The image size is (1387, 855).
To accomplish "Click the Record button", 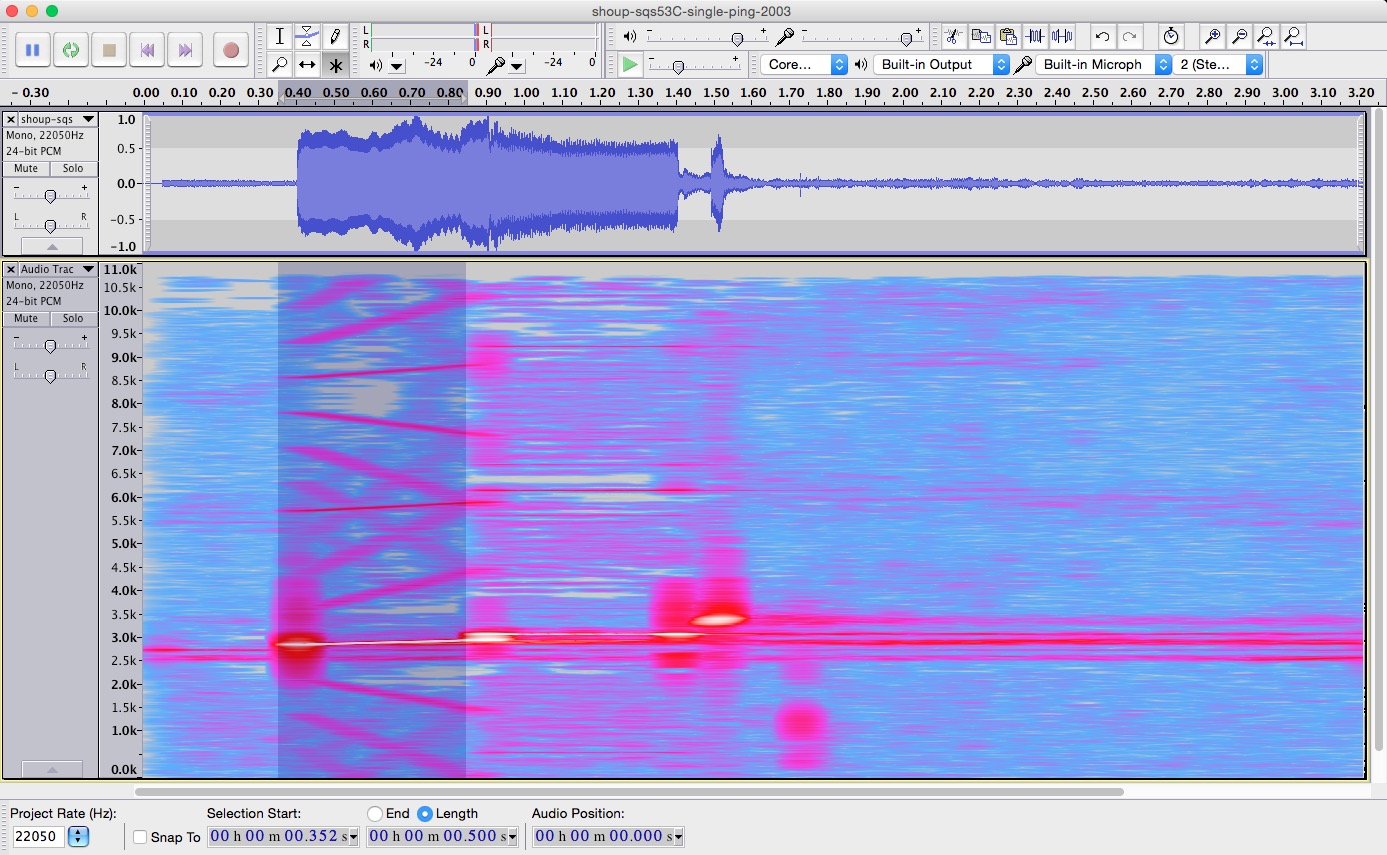I will pos(231,50).
